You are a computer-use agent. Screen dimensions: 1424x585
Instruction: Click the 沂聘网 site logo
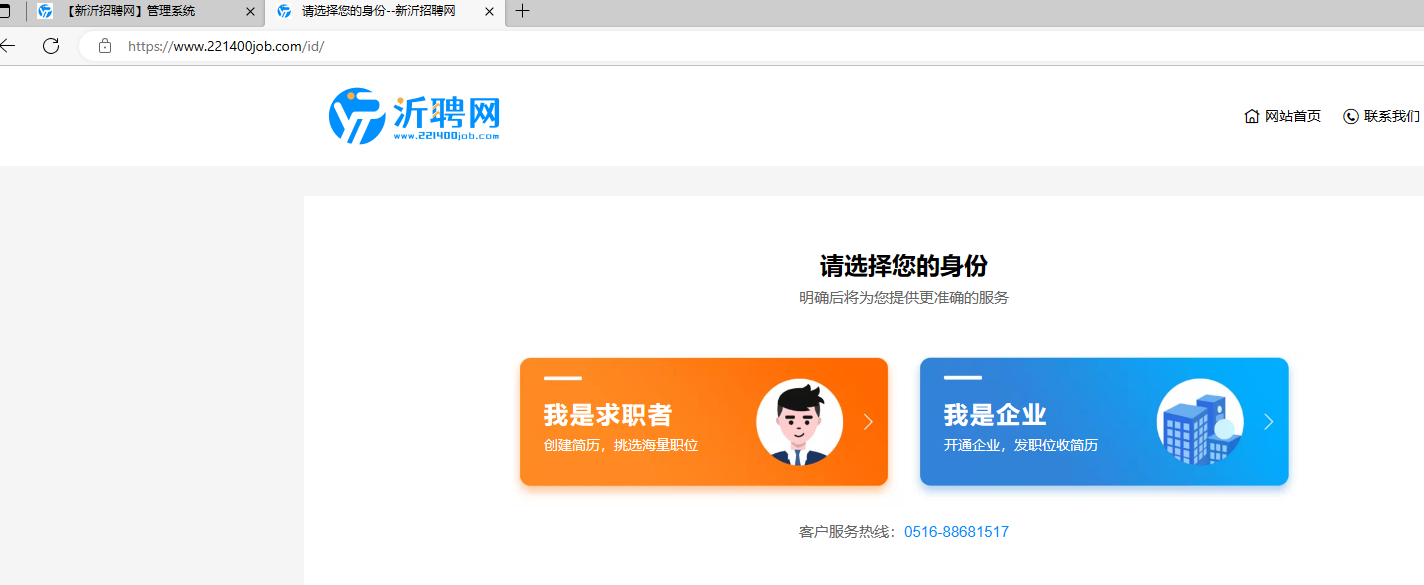pyautogui.click(x=414, y=116)
